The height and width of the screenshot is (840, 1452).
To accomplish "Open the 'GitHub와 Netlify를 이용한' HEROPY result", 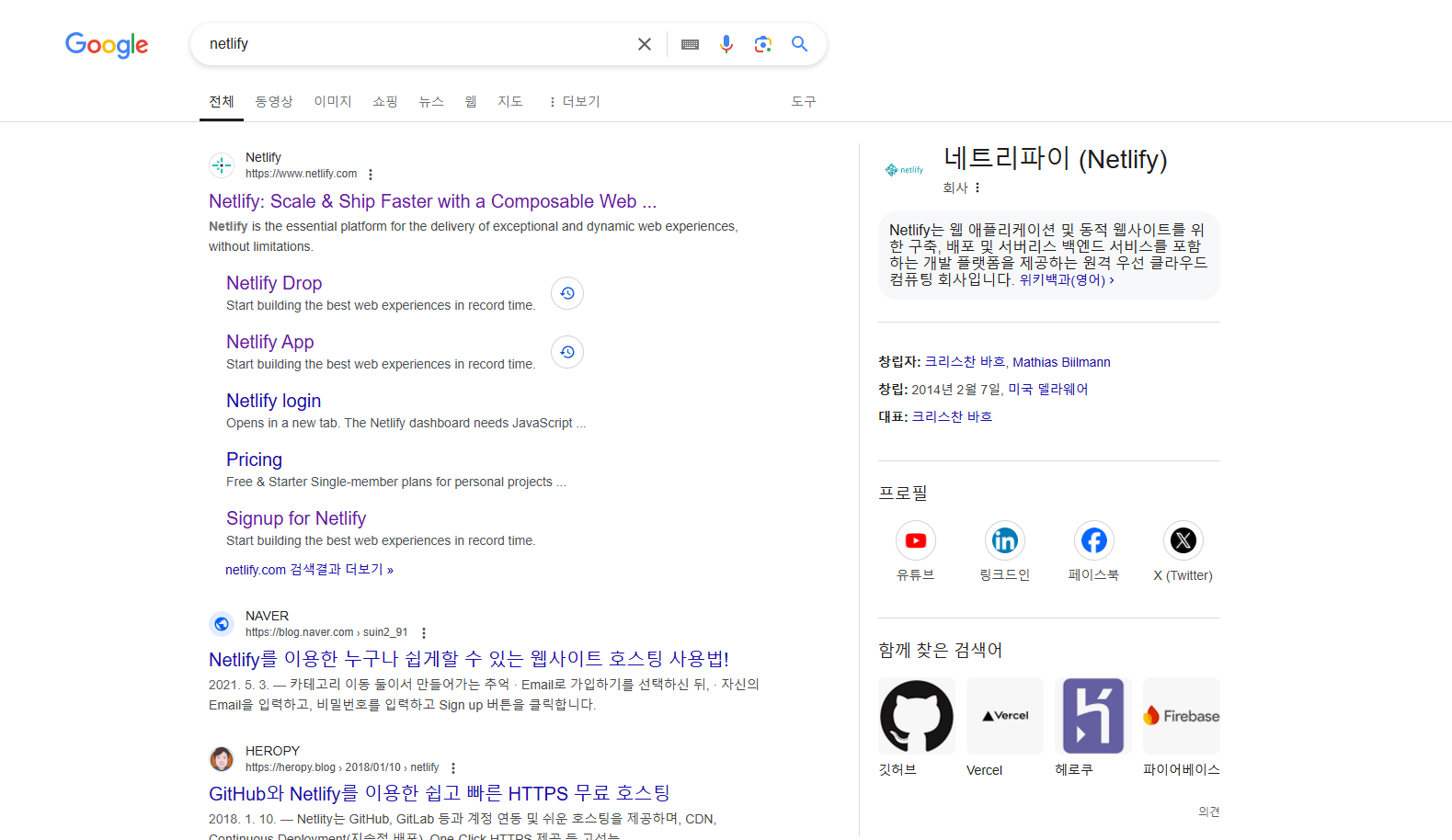I will point(440,793).
